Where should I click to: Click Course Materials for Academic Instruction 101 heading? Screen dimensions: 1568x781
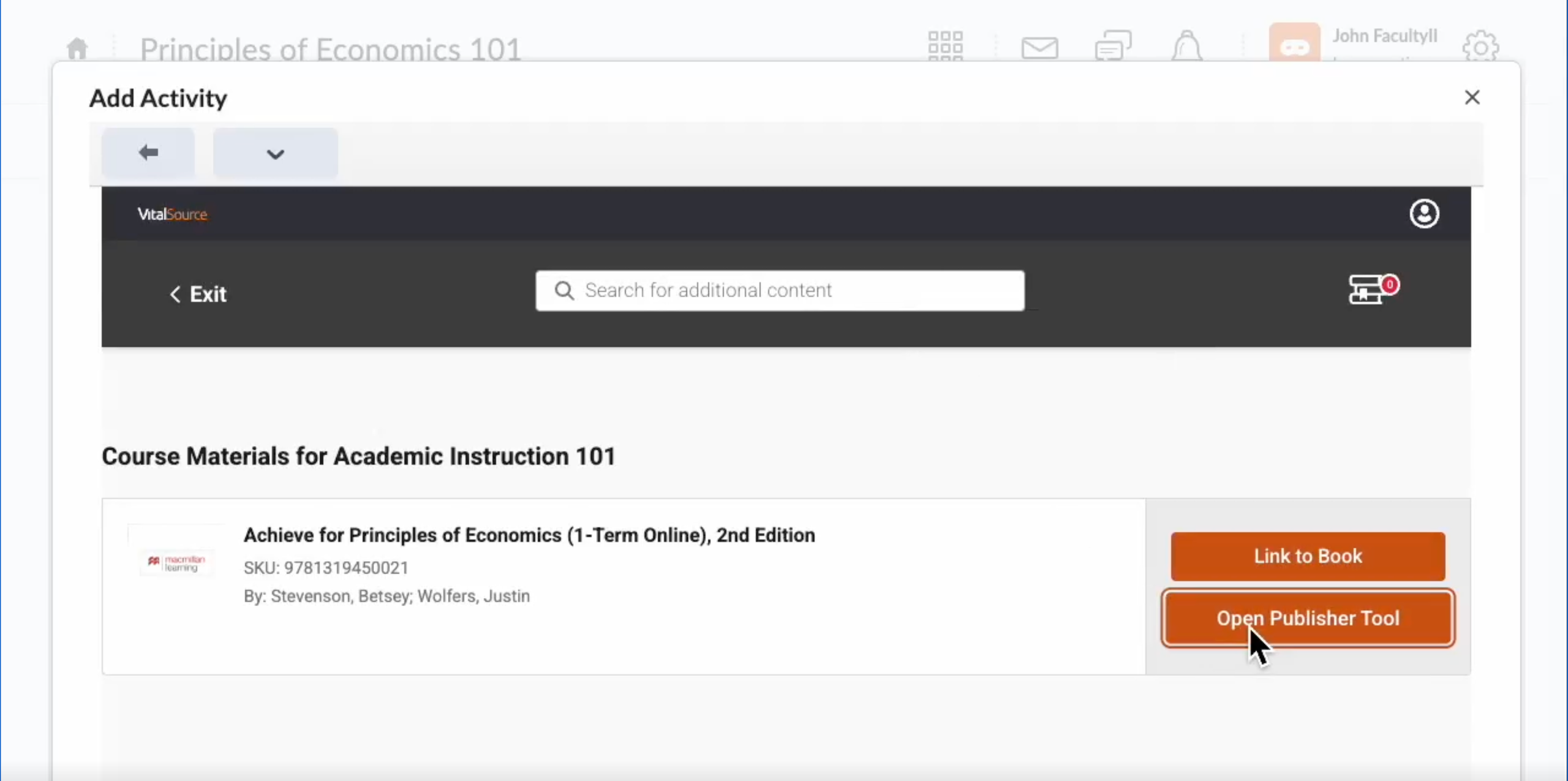pyautogui.click(x=358, y=456)
